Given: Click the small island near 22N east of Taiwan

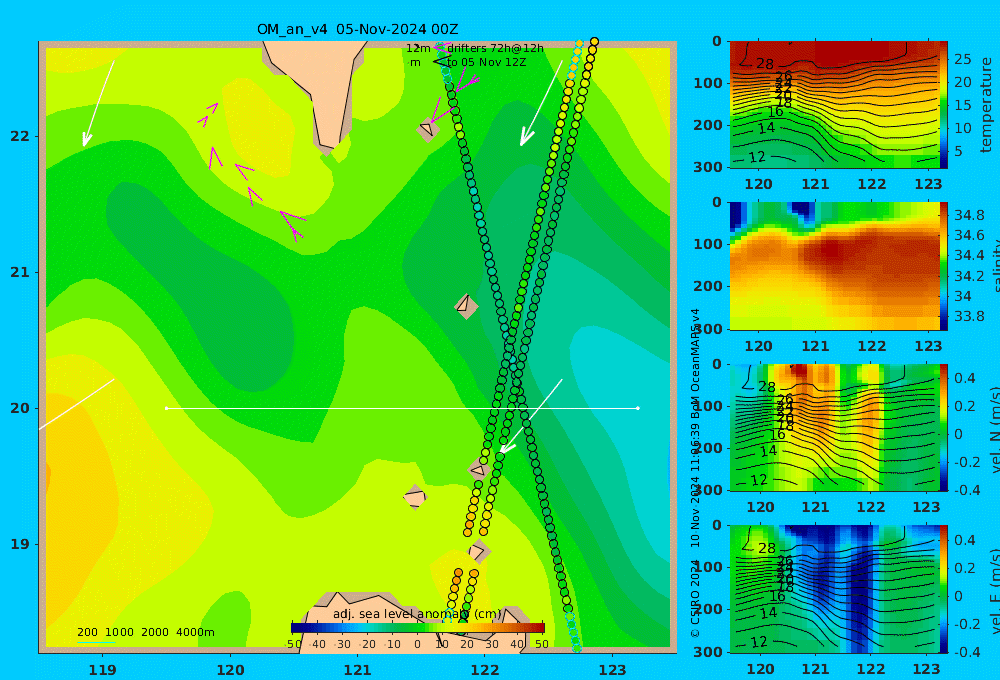Looking at the screenshot, I should (427, 129).
